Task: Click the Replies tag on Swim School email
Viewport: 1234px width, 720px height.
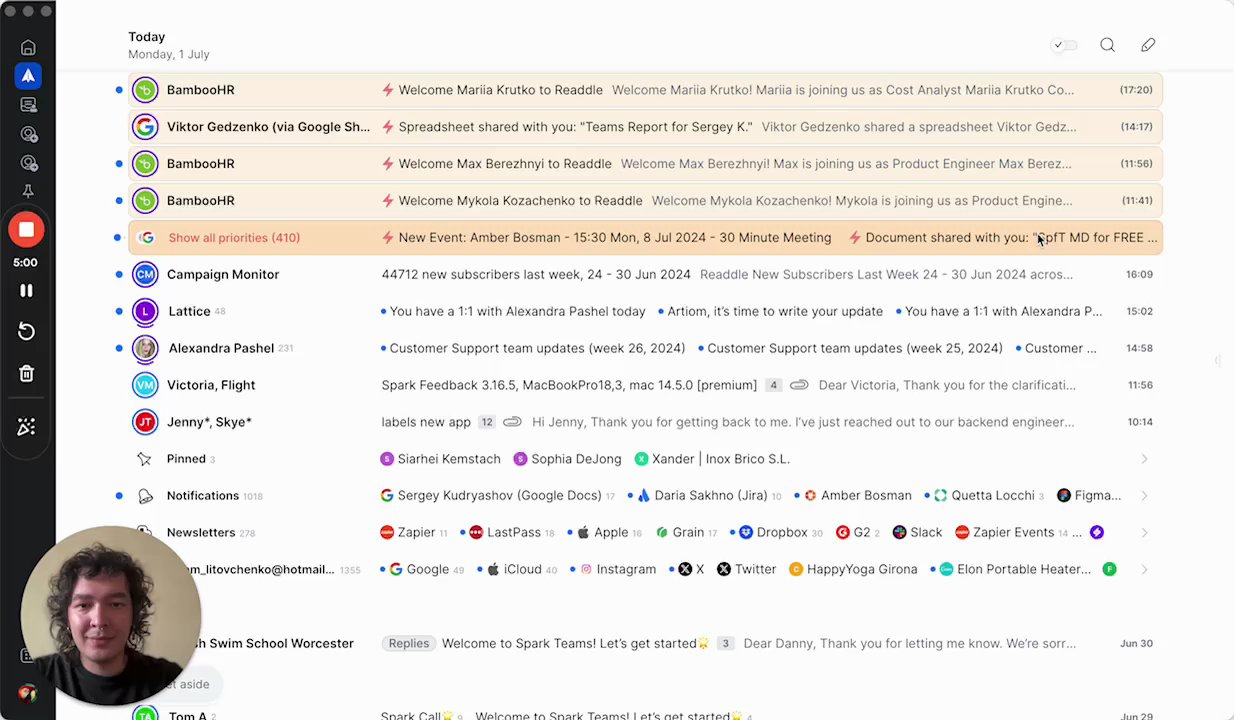Action: pos(408,643)
